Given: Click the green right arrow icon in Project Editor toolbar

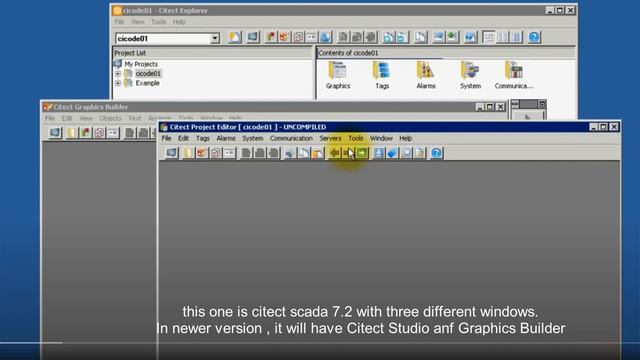Looking at the screenshot, I should (362, 153).
